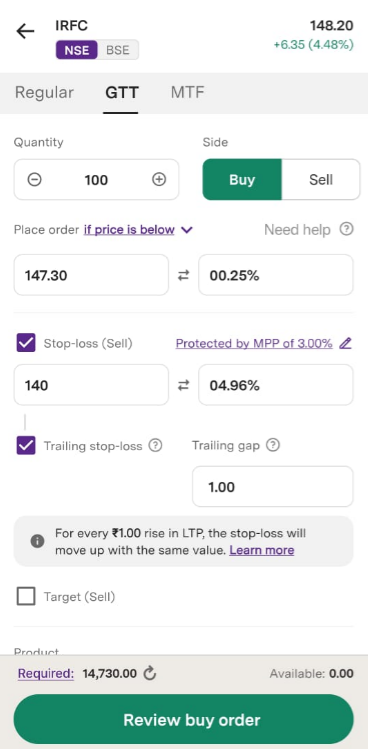The height and width of the screenshot is (749, 368).
Task: Enable the Target (Sell) checkbox
Action: pyautogui.click(x=26, y=596)
